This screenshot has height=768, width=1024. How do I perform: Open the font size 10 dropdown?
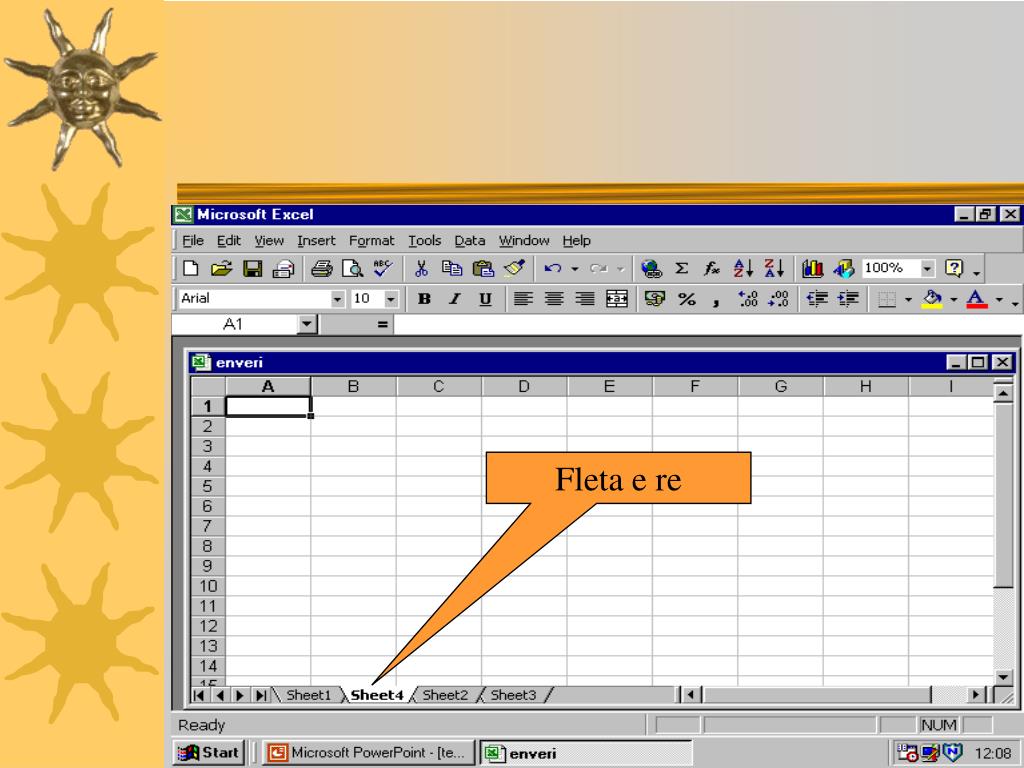point(391,299)
